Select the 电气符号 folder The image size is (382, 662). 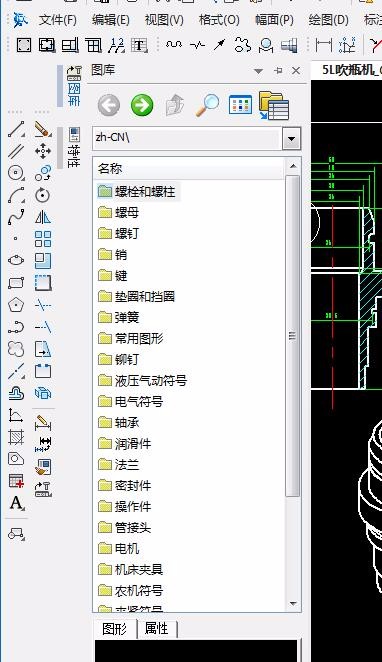(x=130, y=401)
